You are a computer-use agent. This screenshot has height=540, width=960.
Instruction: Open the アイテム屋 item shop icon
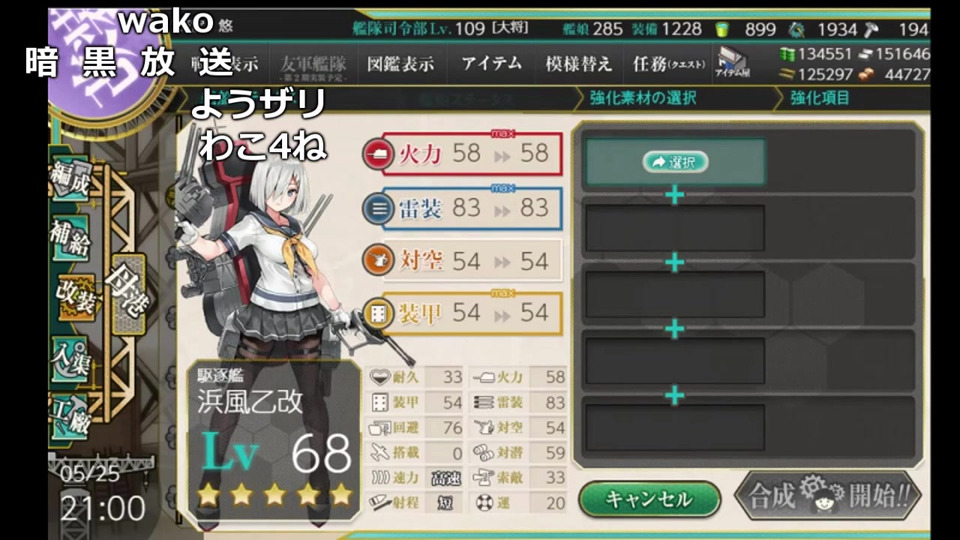(732, 62)
